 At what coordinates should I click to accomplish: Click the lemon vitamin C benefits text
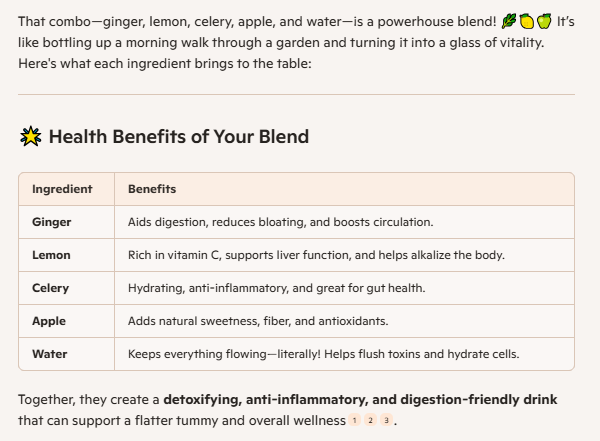point(316,255)
